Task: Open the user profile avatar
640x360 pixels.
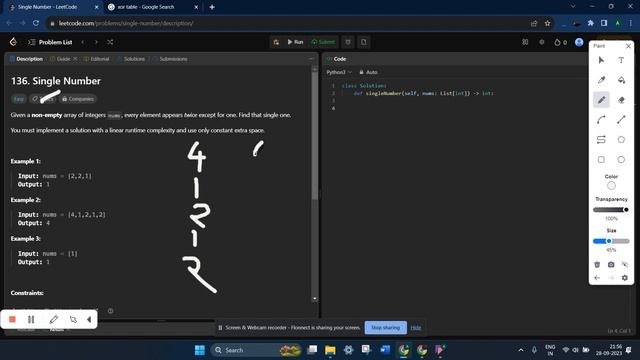Action: click(579, 42)
